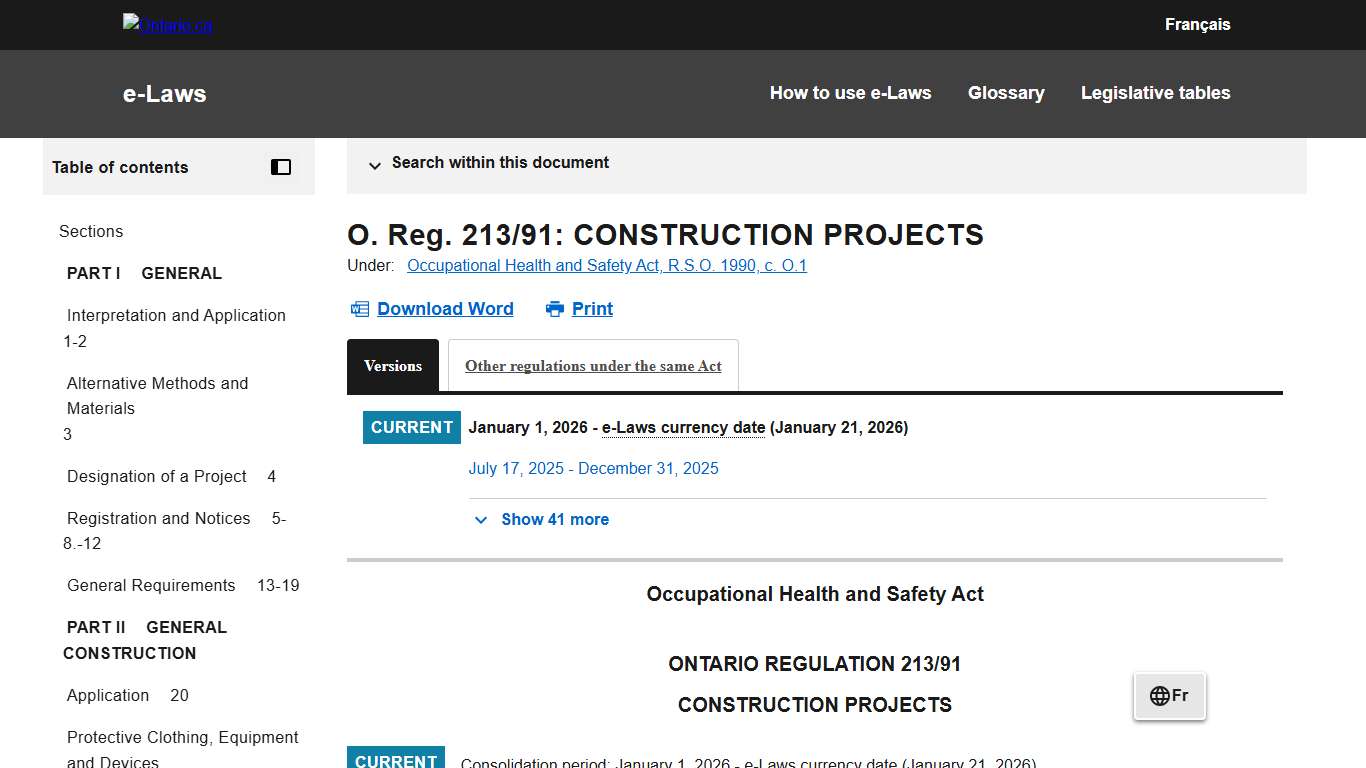
Task: Click the globe icon next to Fr
Action: (1160, 696)
